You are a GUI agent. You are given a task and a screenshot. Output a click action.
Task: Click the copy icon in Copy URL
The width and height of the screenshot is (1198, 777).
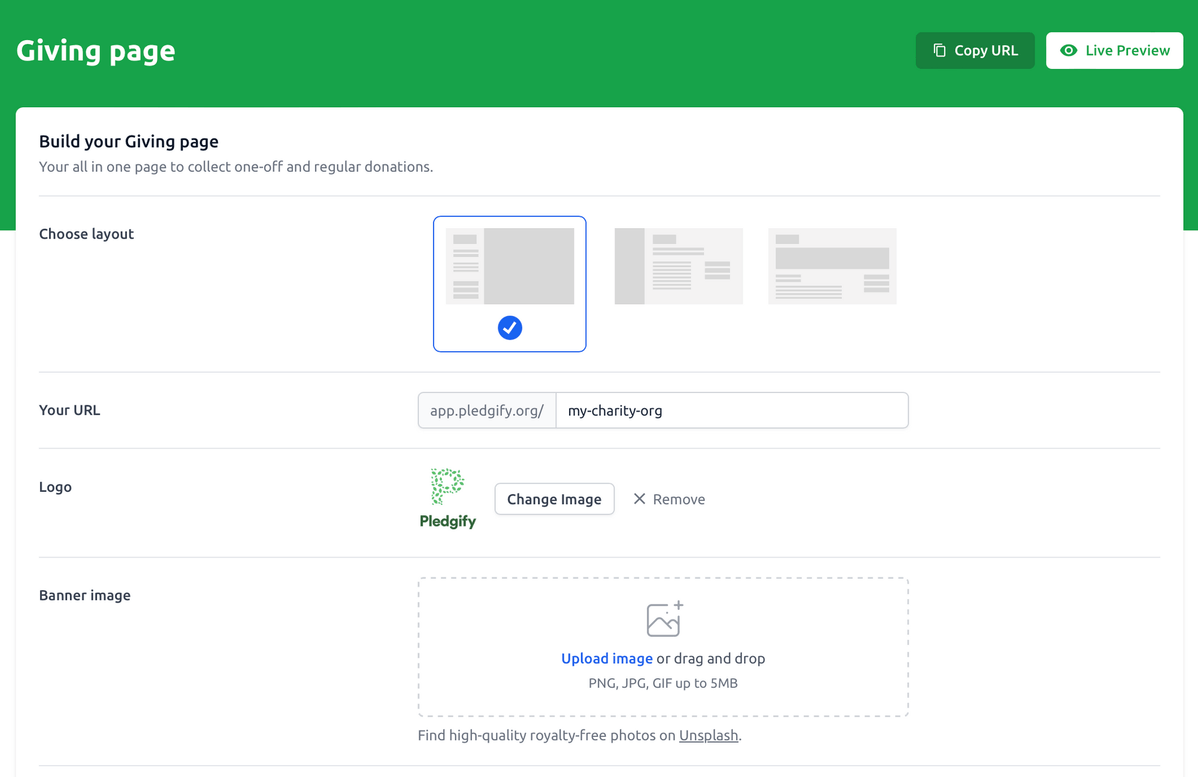[x=939, y=50]
